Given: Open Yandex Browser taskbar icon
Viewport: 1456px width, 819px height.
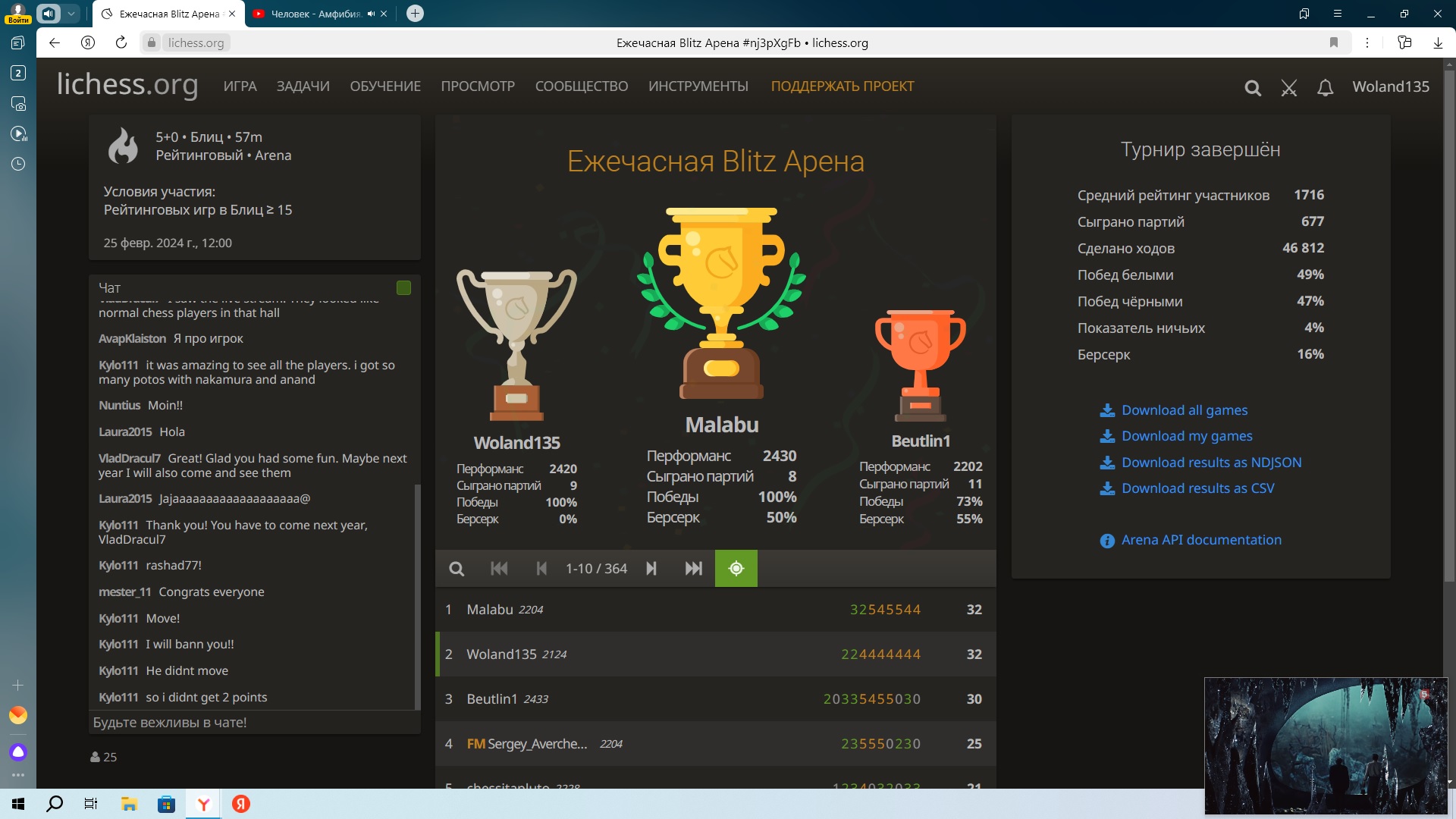Looking at the screenshot, I should [203, 804].
